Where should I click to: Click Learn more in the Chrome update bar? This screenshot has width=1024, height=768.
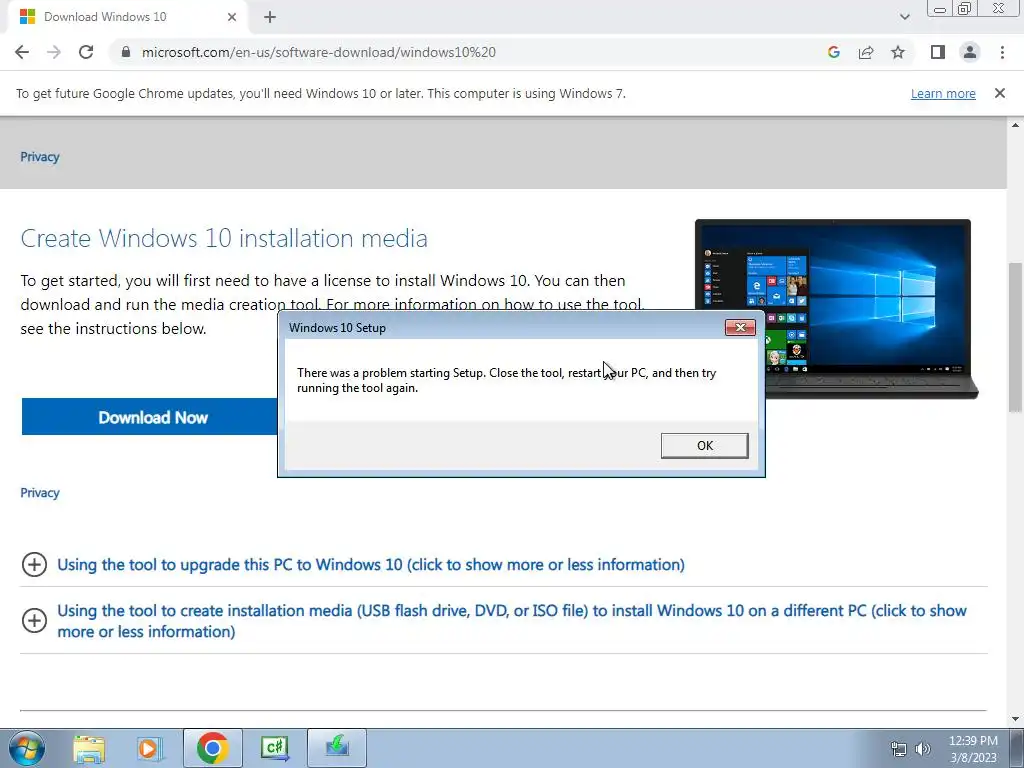pyautogui.click(x=943, y=93)
